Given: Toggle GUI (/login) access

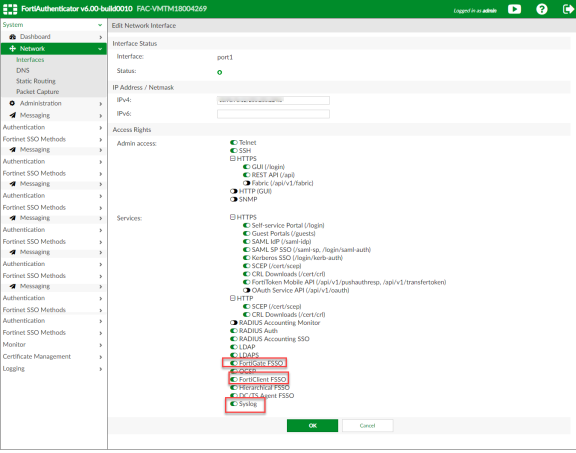Looking at the screenshot, I should pyautogui.click(x=246, y=167).
